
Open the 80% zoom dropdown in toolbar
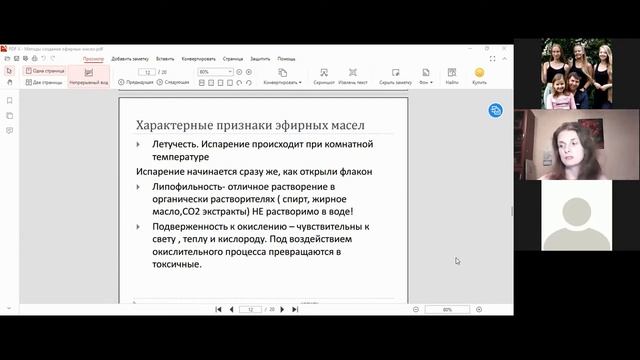[215, 72]
